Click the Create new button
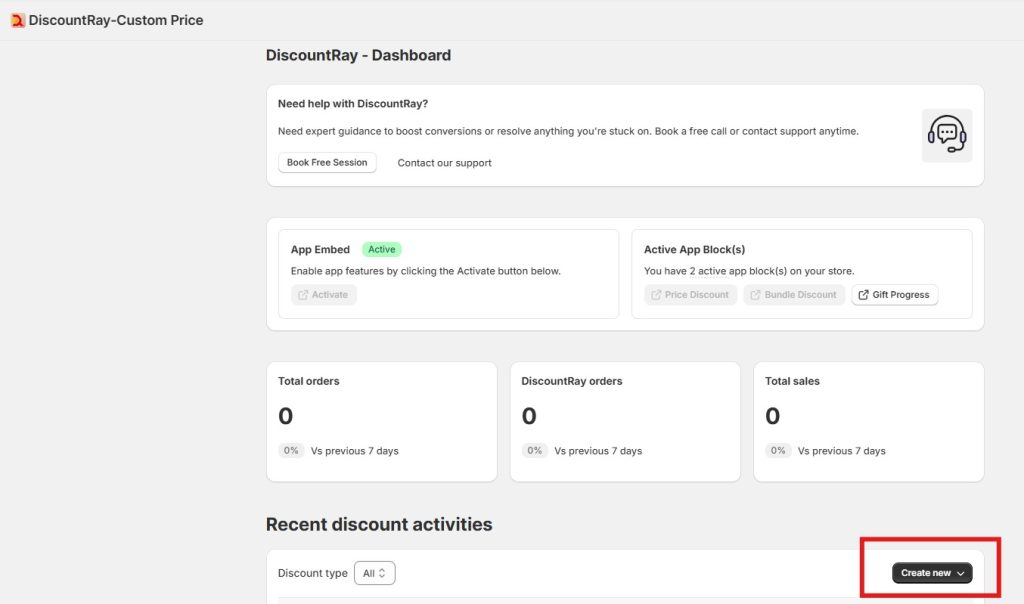This screenshot has width=1024, height=604. click(x=929, y=573)
